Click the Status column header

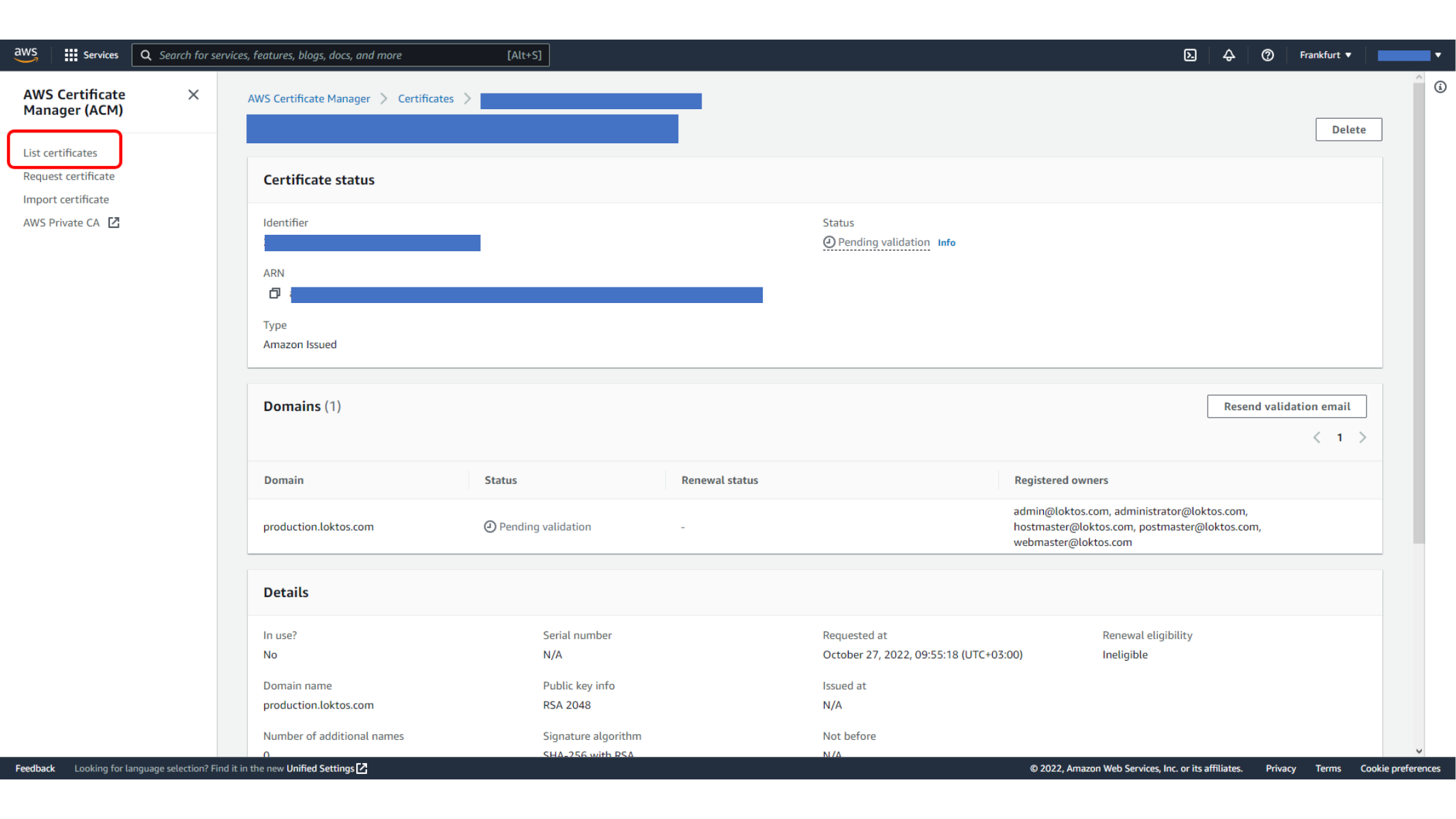[x=501, y=480]
